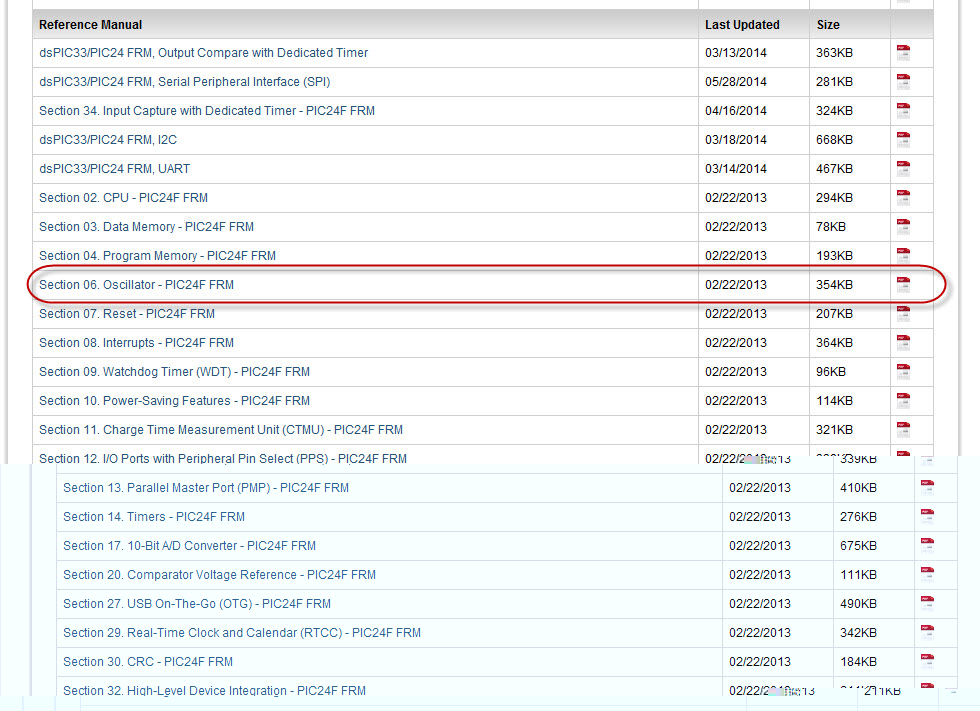Open Section 20. Comparator Voltage Reference link
The height and width of the screenshot is (711, 980).
(219, 575)
